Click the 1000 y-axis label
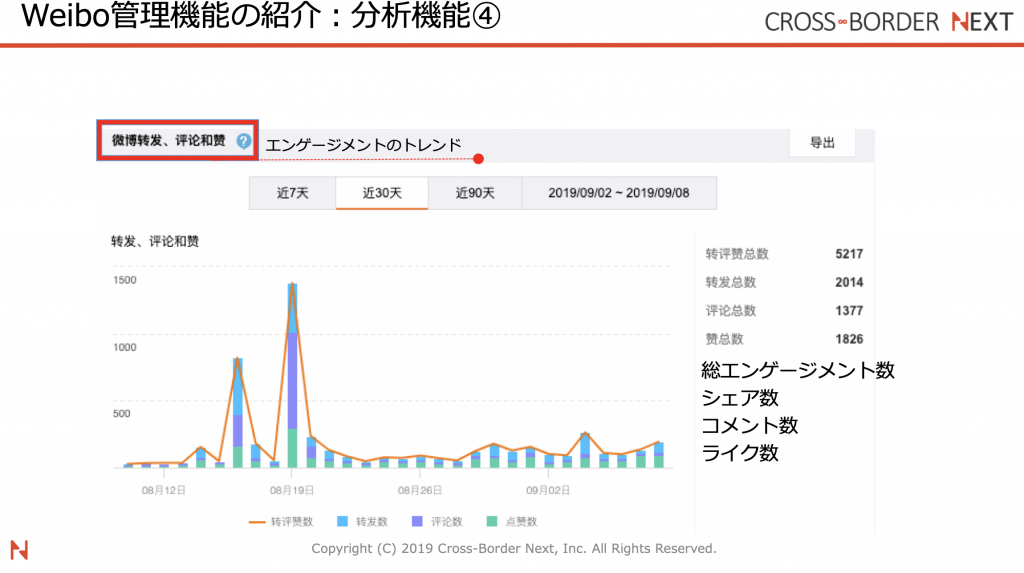Viewport: 1024px width, 573px height. coord(125,347)
